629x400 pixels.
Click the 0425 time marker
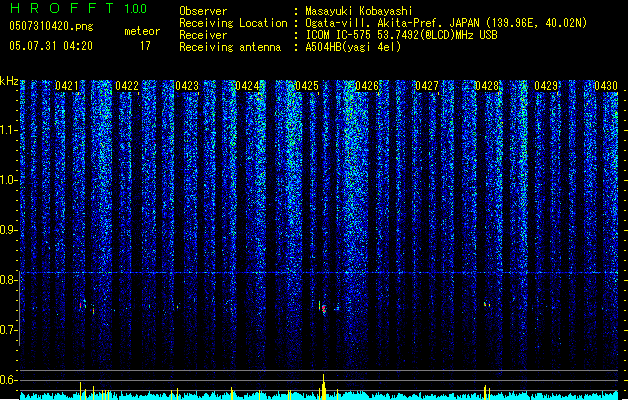pyautogui.click(x=306, y=86)
